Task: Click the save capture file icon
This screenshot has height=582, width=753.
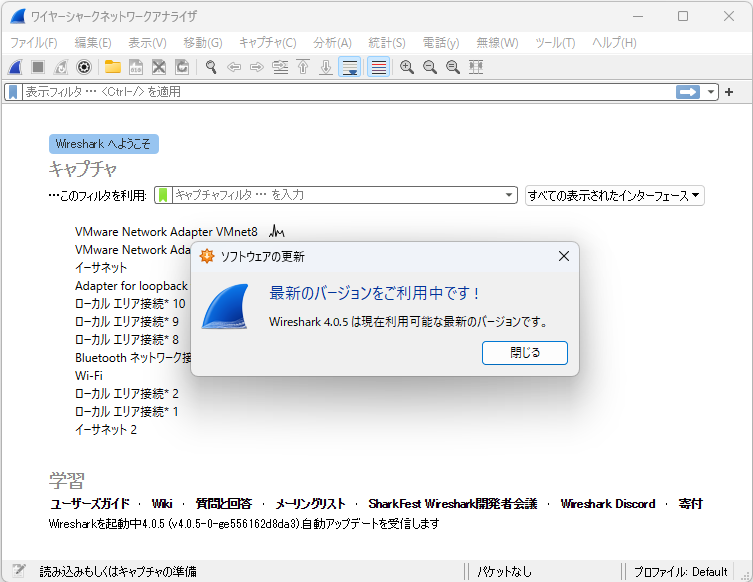Action: pyautogui.click(x=136, y=67)
